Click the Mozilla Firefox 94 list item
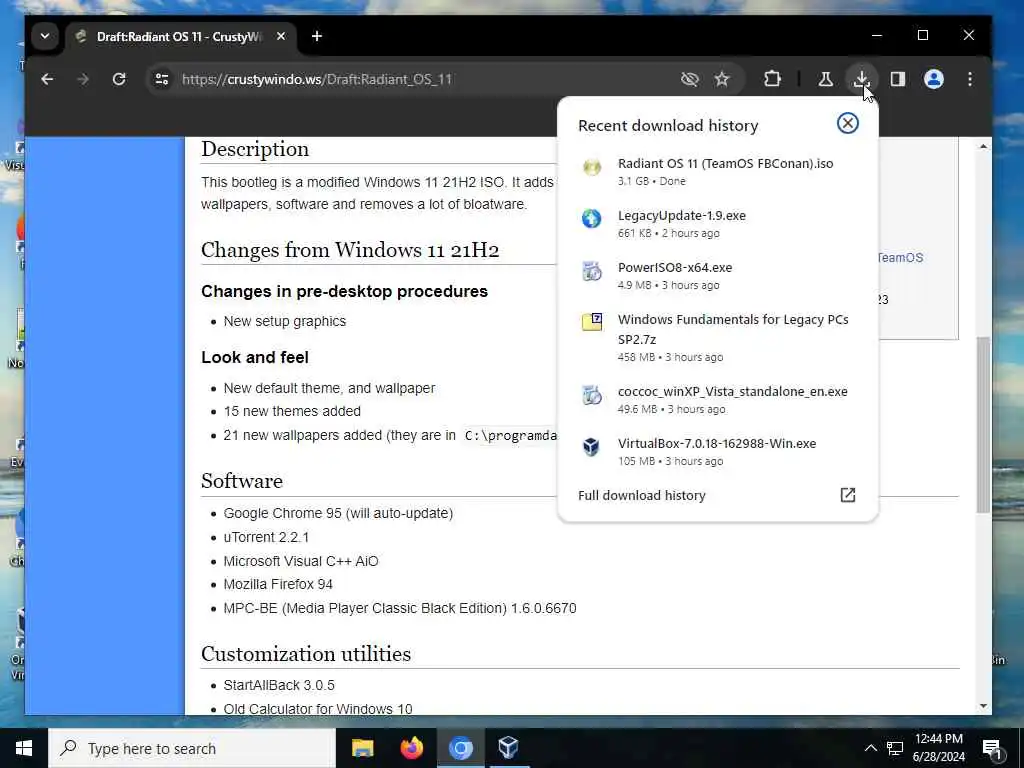Viewport: 1024px width, 768px height. point(278,584)
